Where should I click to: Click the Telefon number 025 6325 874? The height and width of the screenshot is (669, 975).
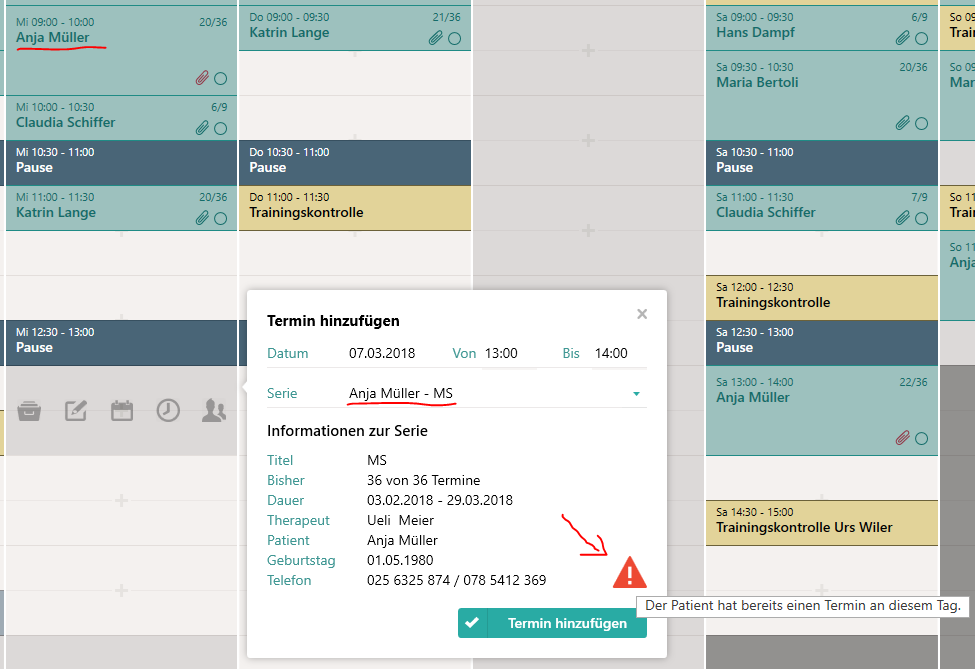[409, 580]
